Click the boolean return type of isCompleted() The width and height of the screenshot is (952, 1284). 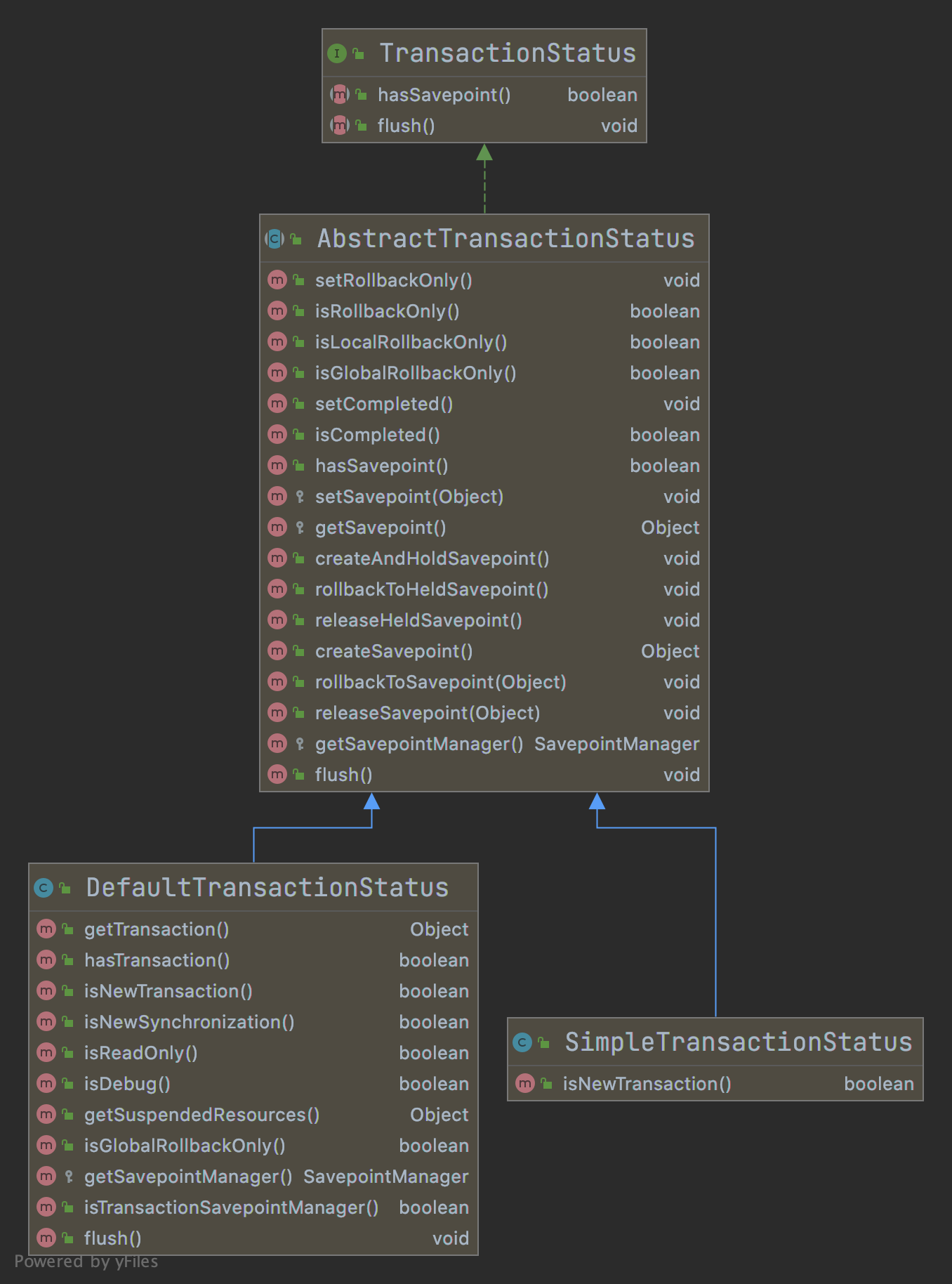pos(665,435)
